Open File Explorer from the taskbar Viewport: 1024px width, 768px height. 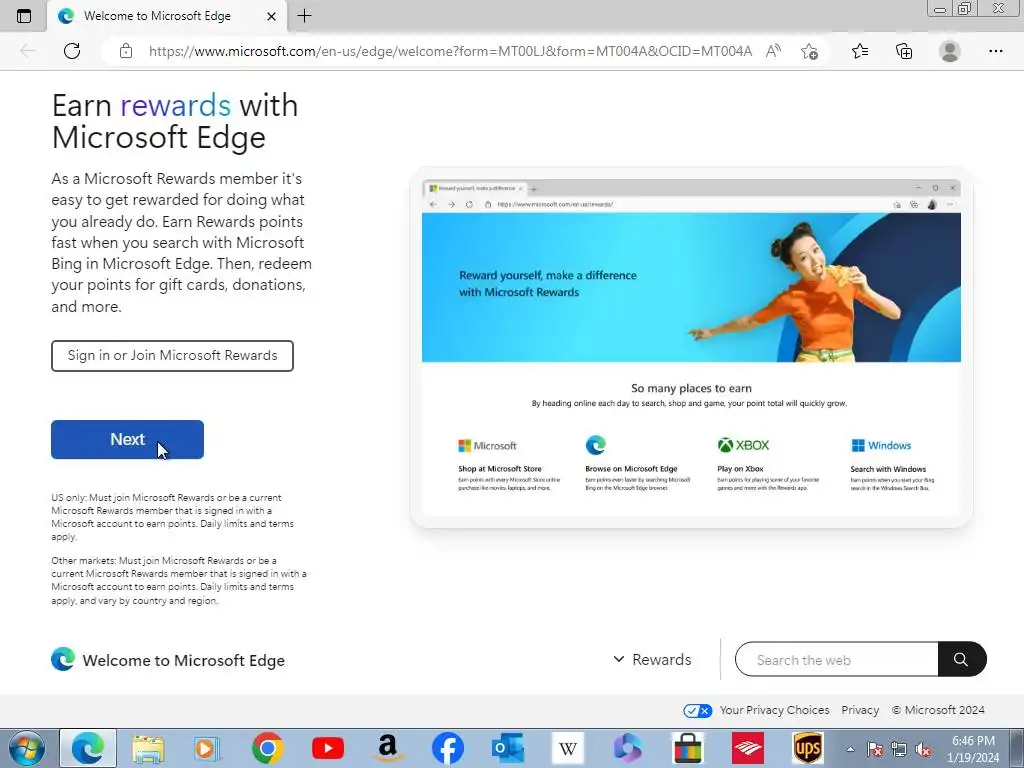click(148, 748)
